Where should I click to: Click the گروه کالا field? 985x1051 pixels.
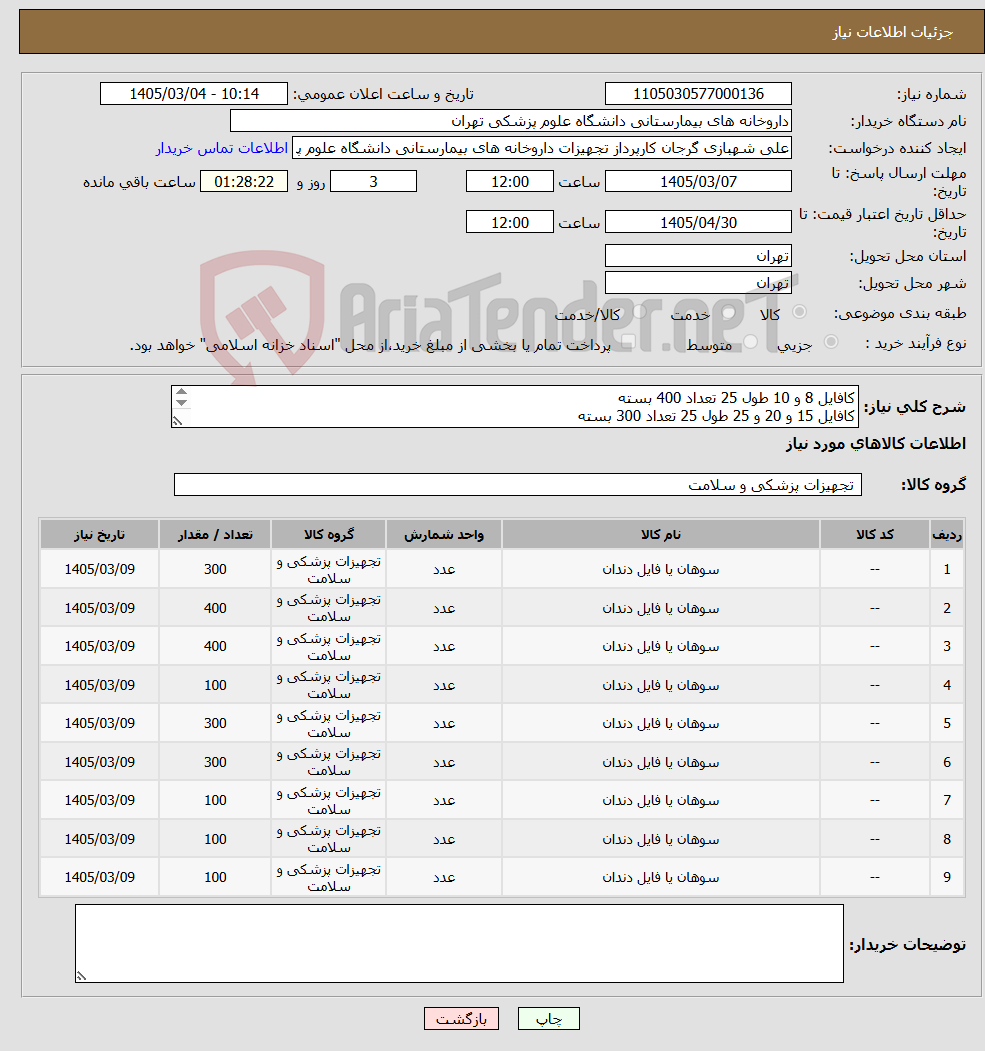pyautogui.click(x=518, y=485)
